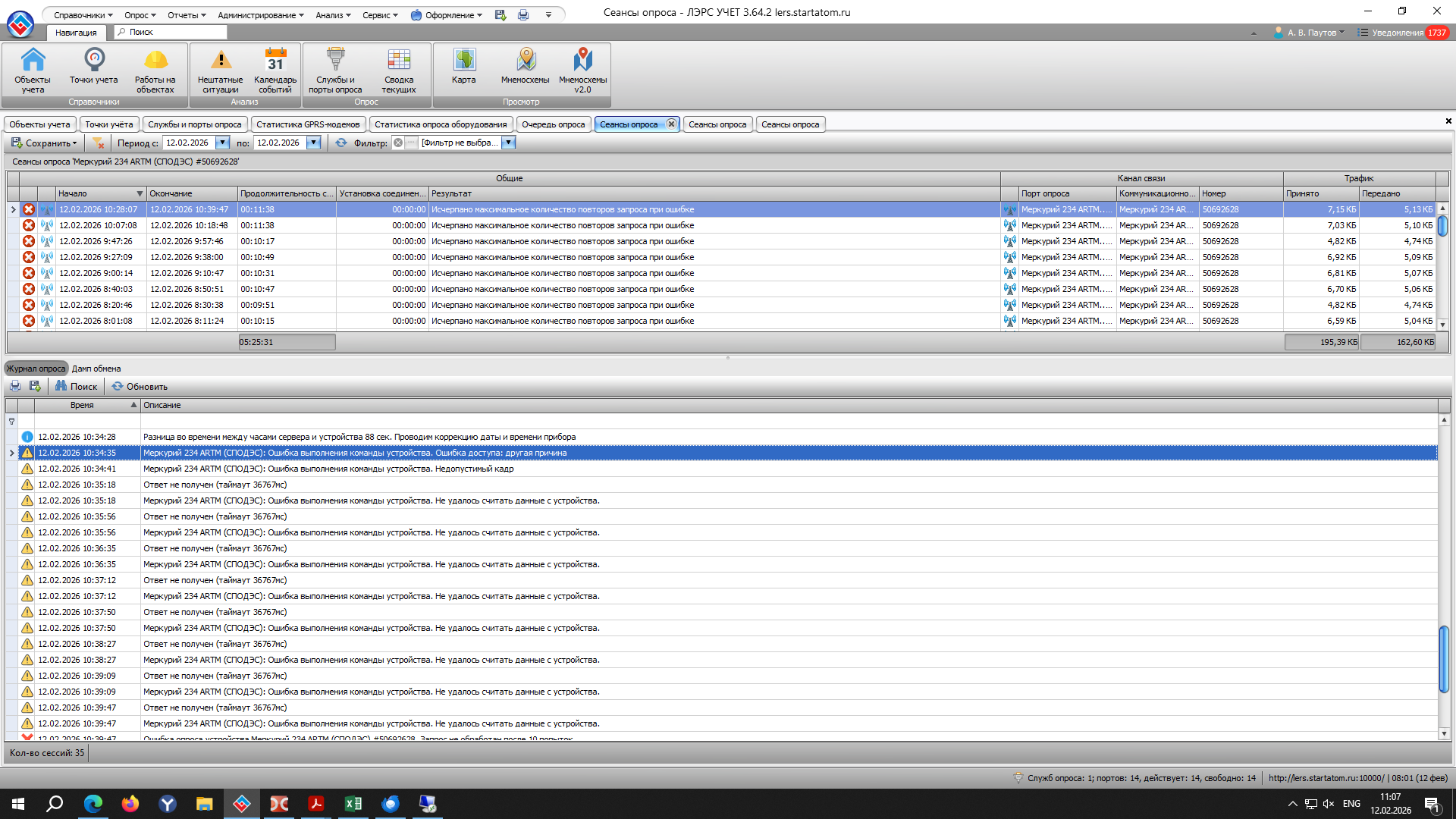Open the Карта map icon
The width and height of the screenshot is (1456, 819).
464,61
